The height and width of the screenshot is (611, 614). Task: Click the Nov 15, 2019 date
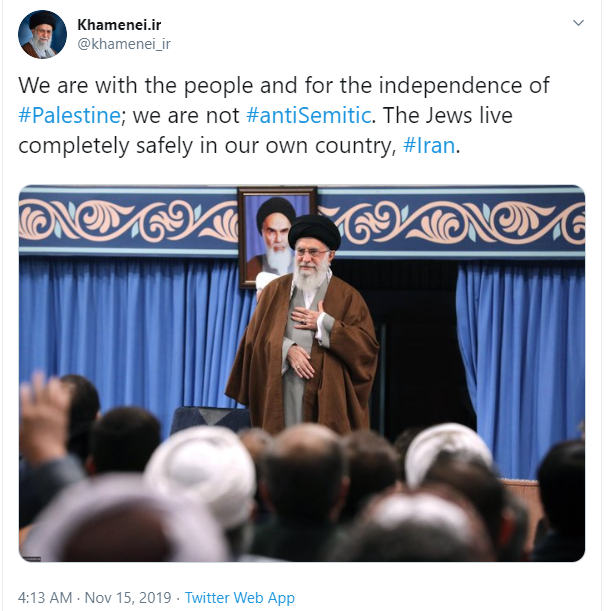[x=128, y=598]
